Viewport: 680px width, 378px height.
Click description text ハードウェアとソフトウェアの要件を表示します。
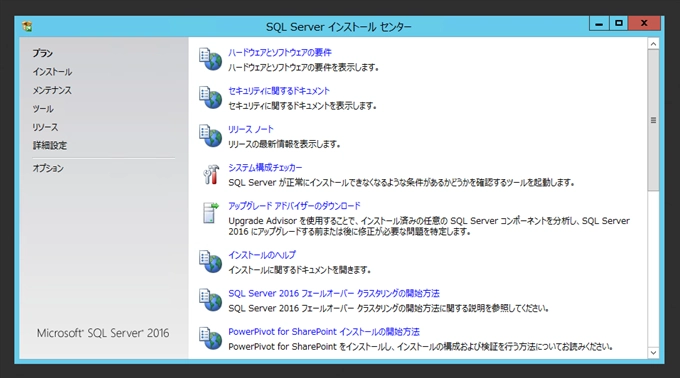pos(304,68)
